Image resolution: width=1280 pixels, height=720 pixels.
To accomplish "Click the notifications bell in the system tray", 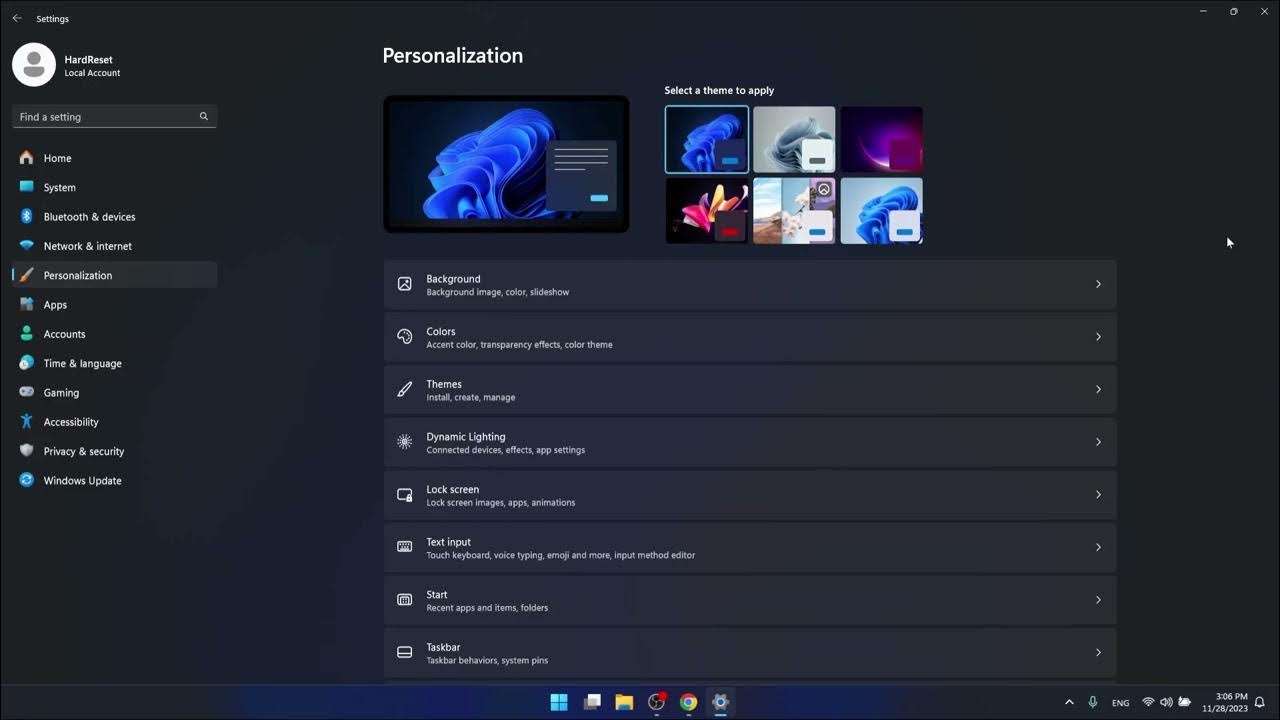I will [x=1259, y=702].
